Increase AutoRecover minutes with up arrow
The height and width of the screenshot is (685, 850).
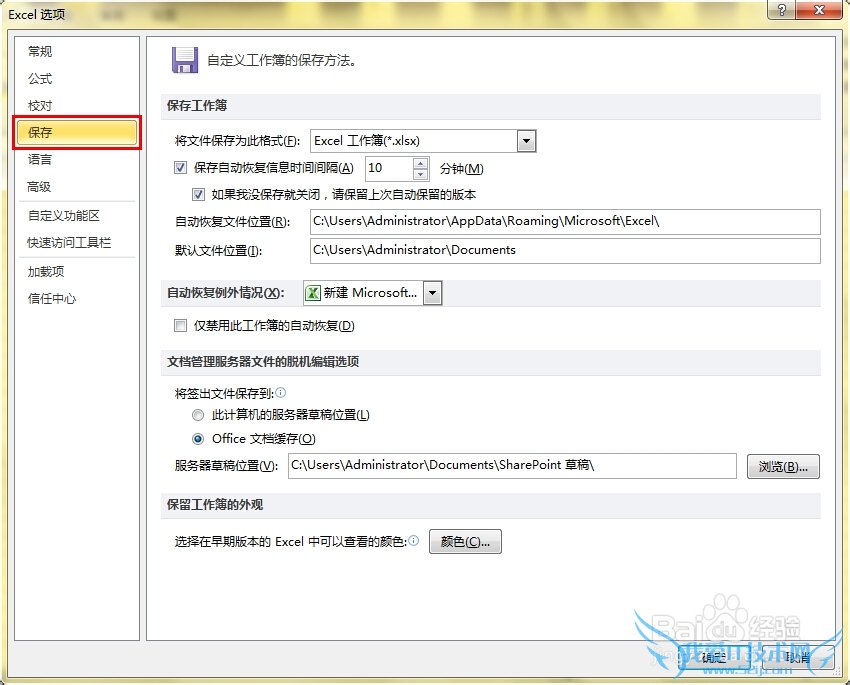click(x=420, y=163)
